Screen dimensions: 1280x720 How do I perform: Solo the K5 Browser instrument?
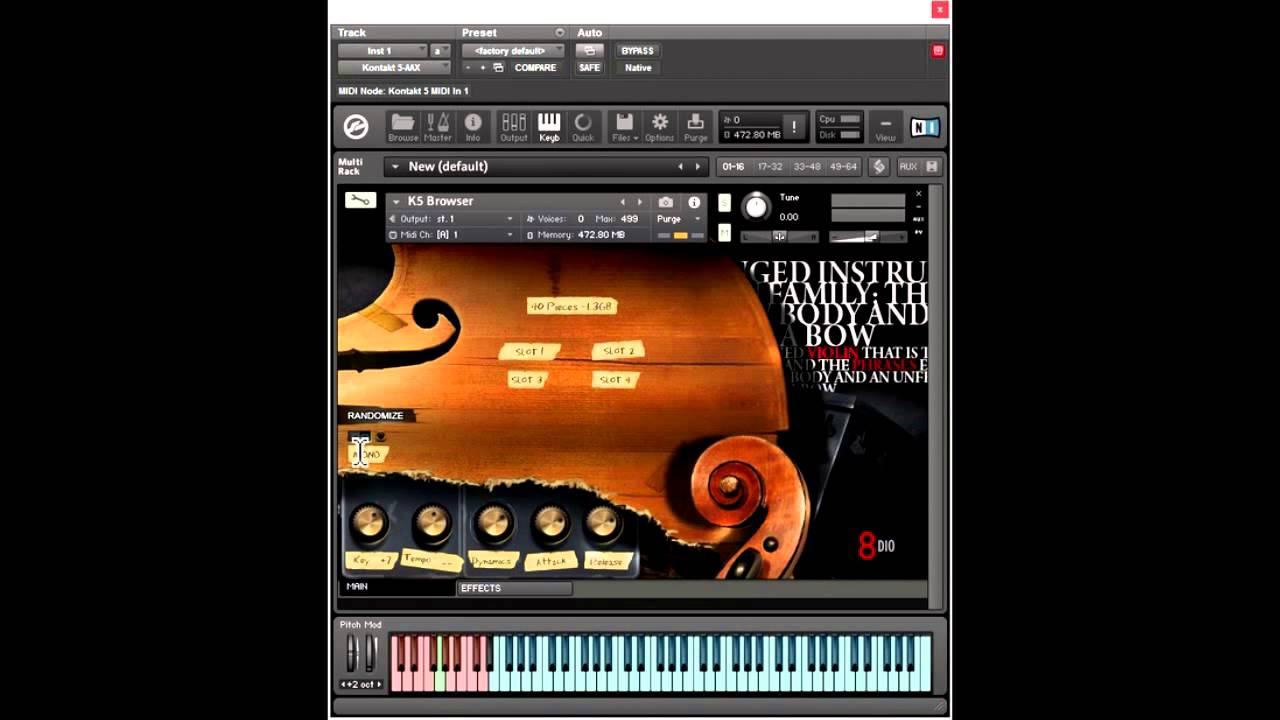coord(724,203)
